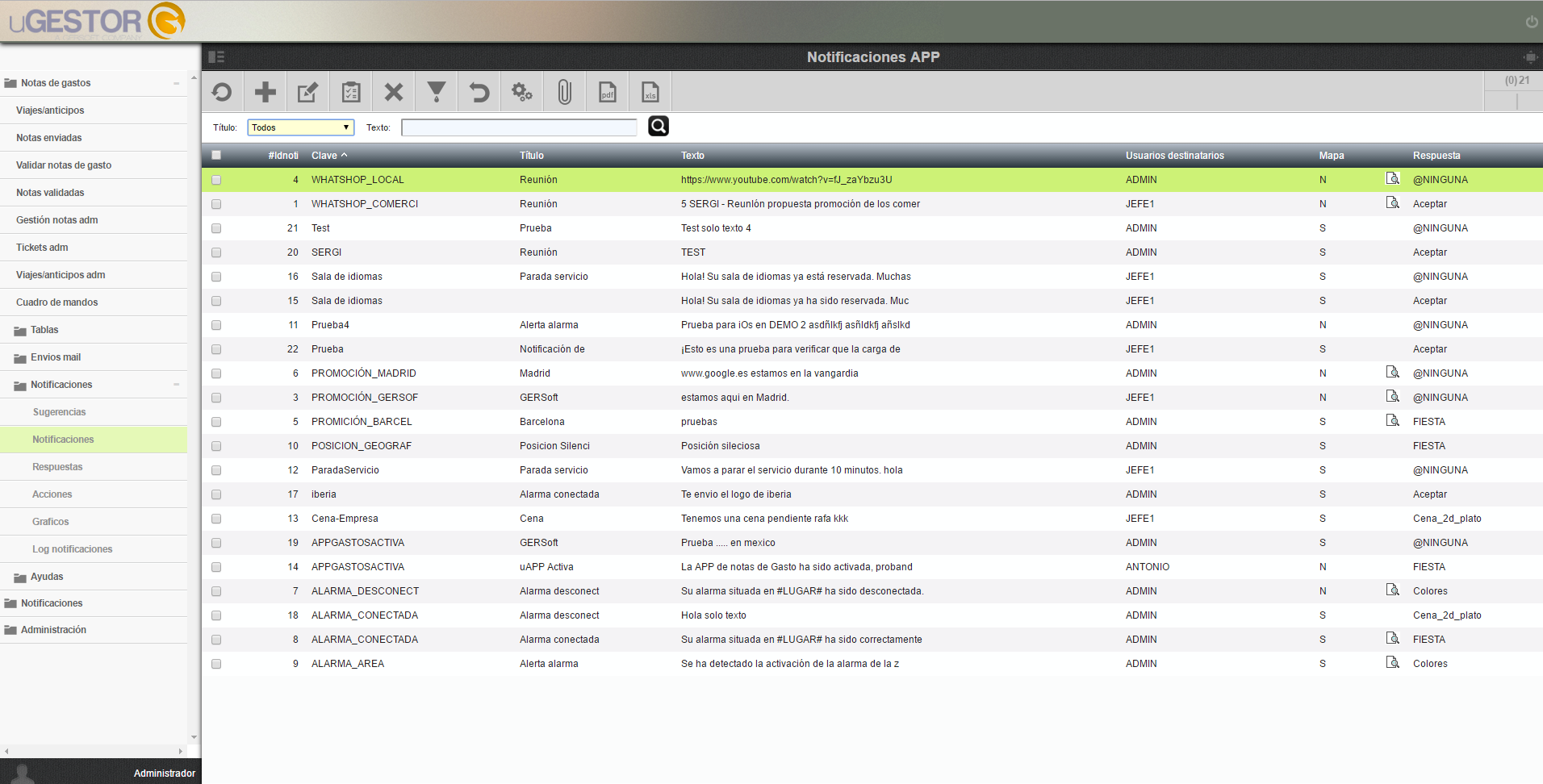Delete the selection with the X icon
This screenshot has height=784, width=1543.
pos(394,92)
